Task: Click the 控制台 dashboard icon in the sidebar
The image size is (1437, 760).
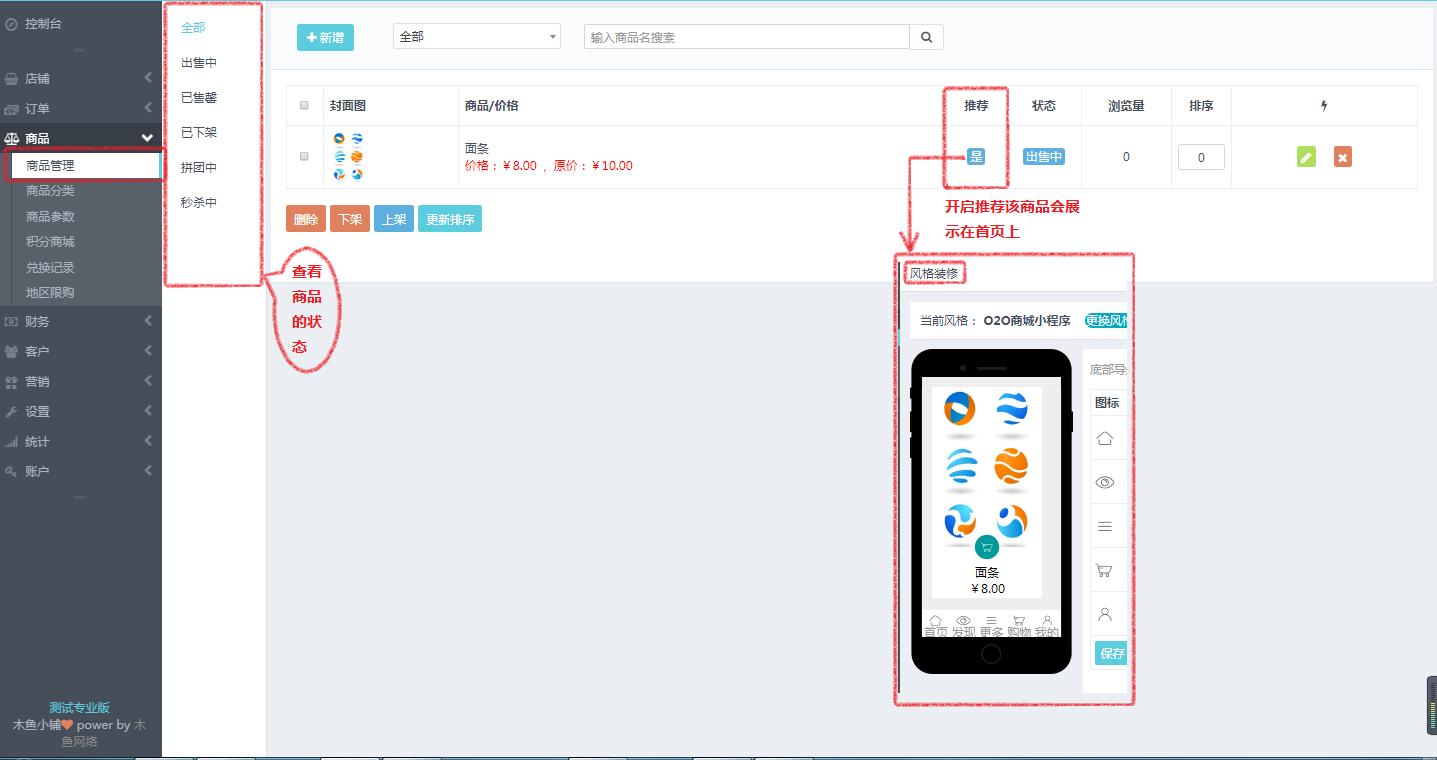Action: click(x=12, y=23)
